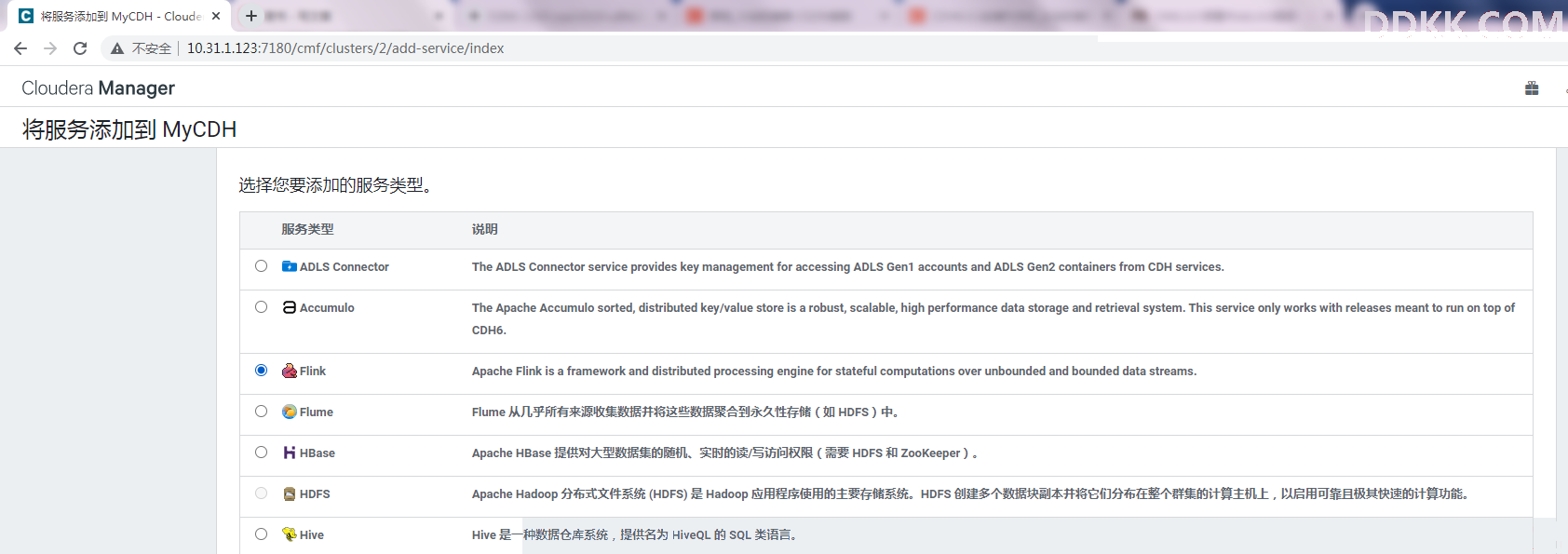Click the 'HDFS' service name
This screenshot has height=554, width=1568.
[x=315, y=493]
